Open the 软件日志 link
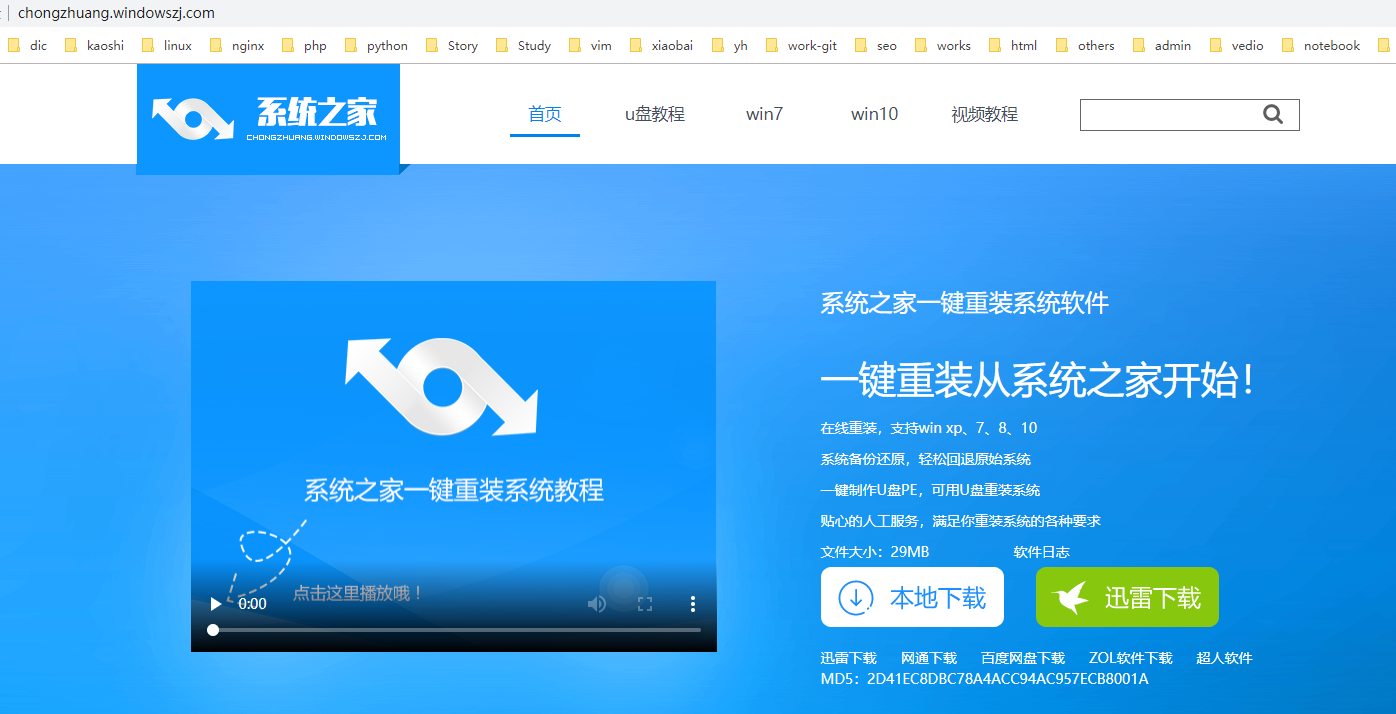The image size is (1396, 714). point(1042,552)
